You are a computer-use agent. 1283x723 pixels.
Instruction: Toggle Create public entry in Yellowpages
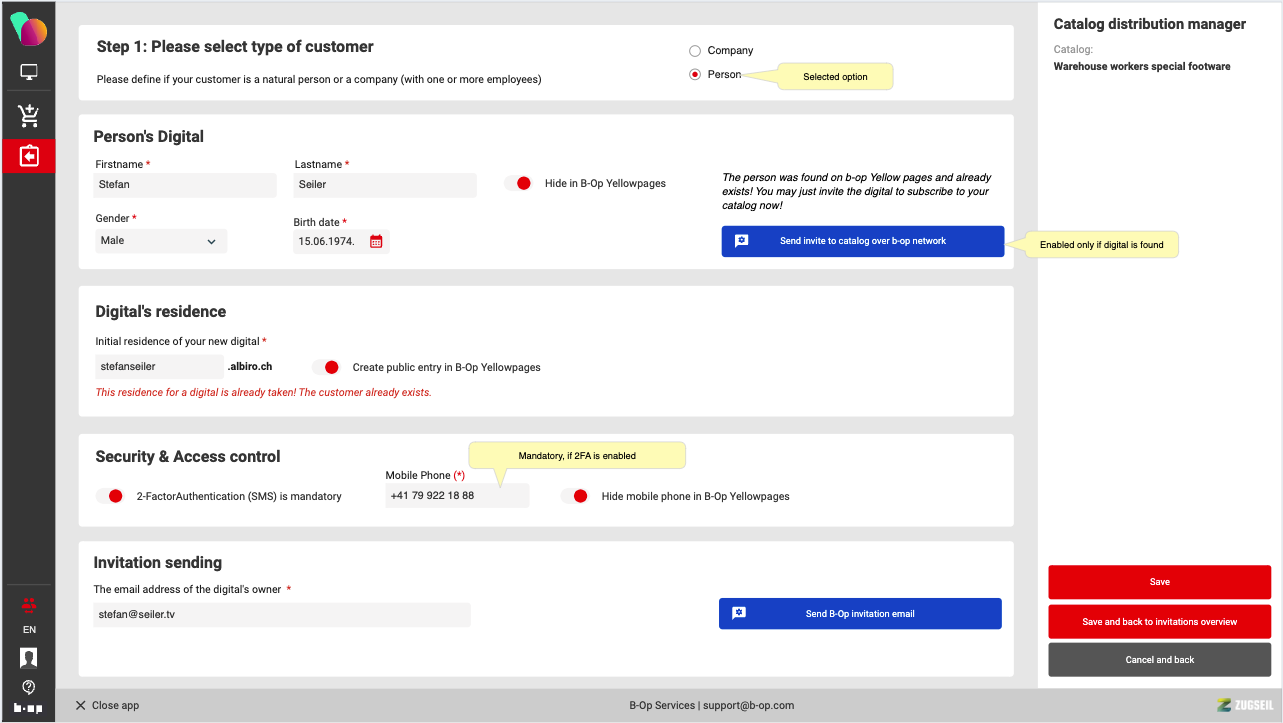[x=326, y=367]
